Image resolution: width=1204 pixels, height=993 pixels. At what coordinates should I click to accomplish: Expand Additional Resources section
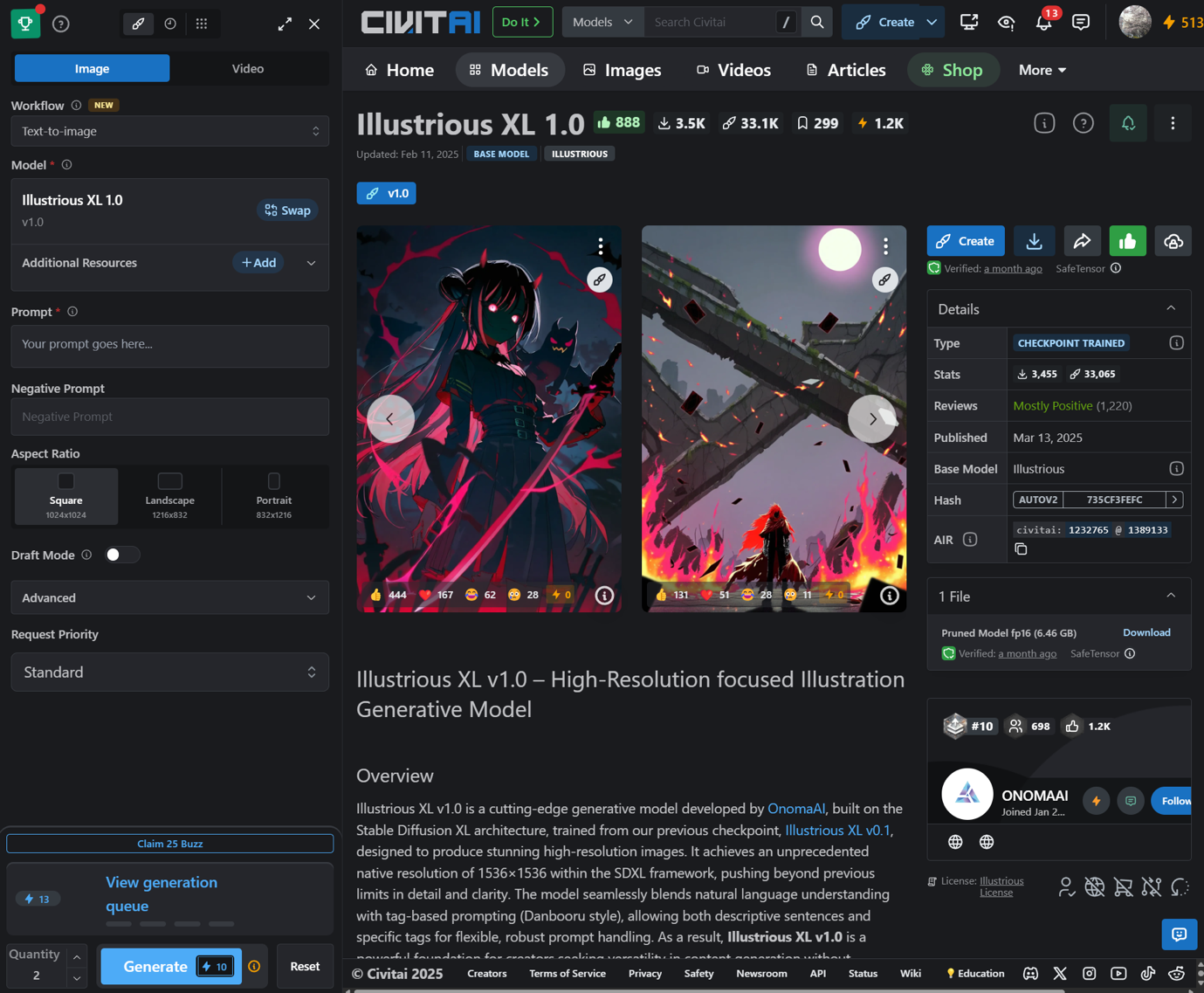(311, 263)
